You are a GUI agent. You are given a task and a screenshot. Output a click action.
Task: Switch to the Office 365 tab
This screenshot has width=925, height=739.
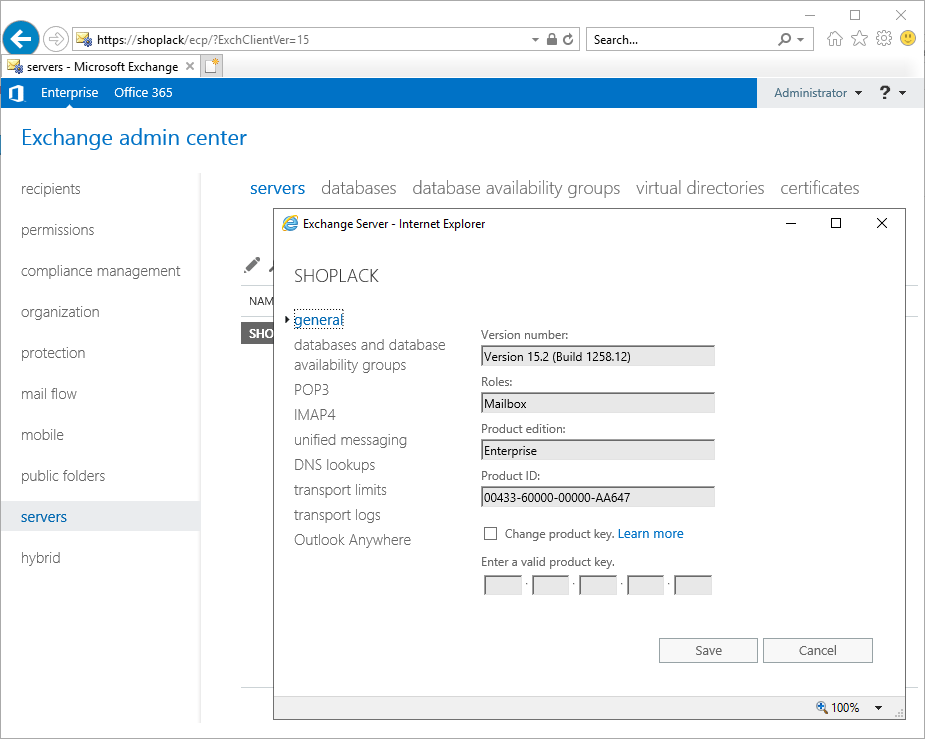pyautogui.click(x=143, y=93)
